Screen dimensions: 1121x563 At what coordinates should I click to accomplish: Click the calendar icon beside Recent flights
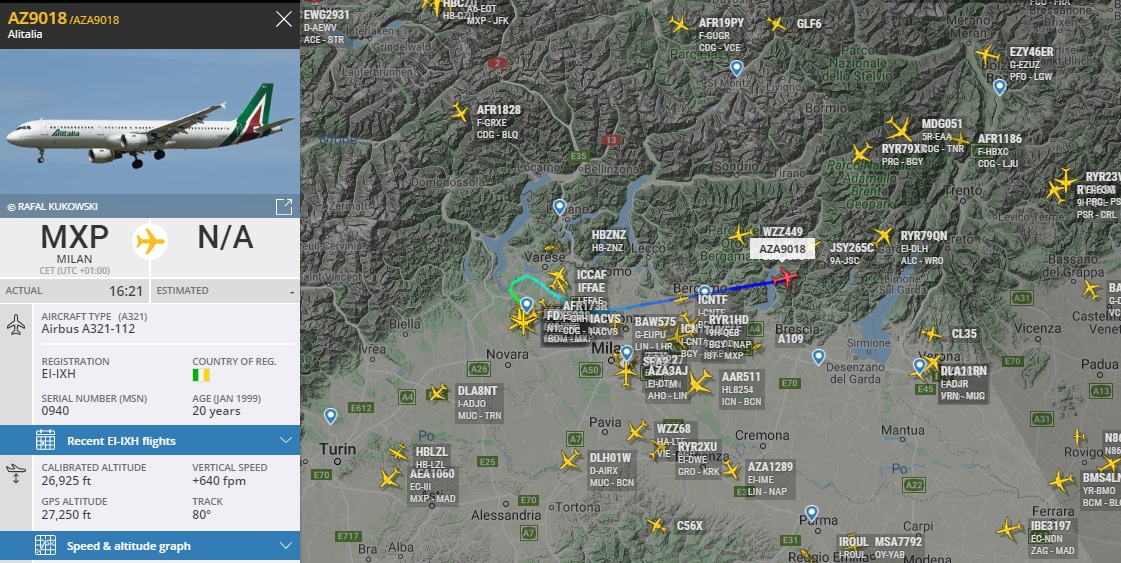[x=45, y=441]
